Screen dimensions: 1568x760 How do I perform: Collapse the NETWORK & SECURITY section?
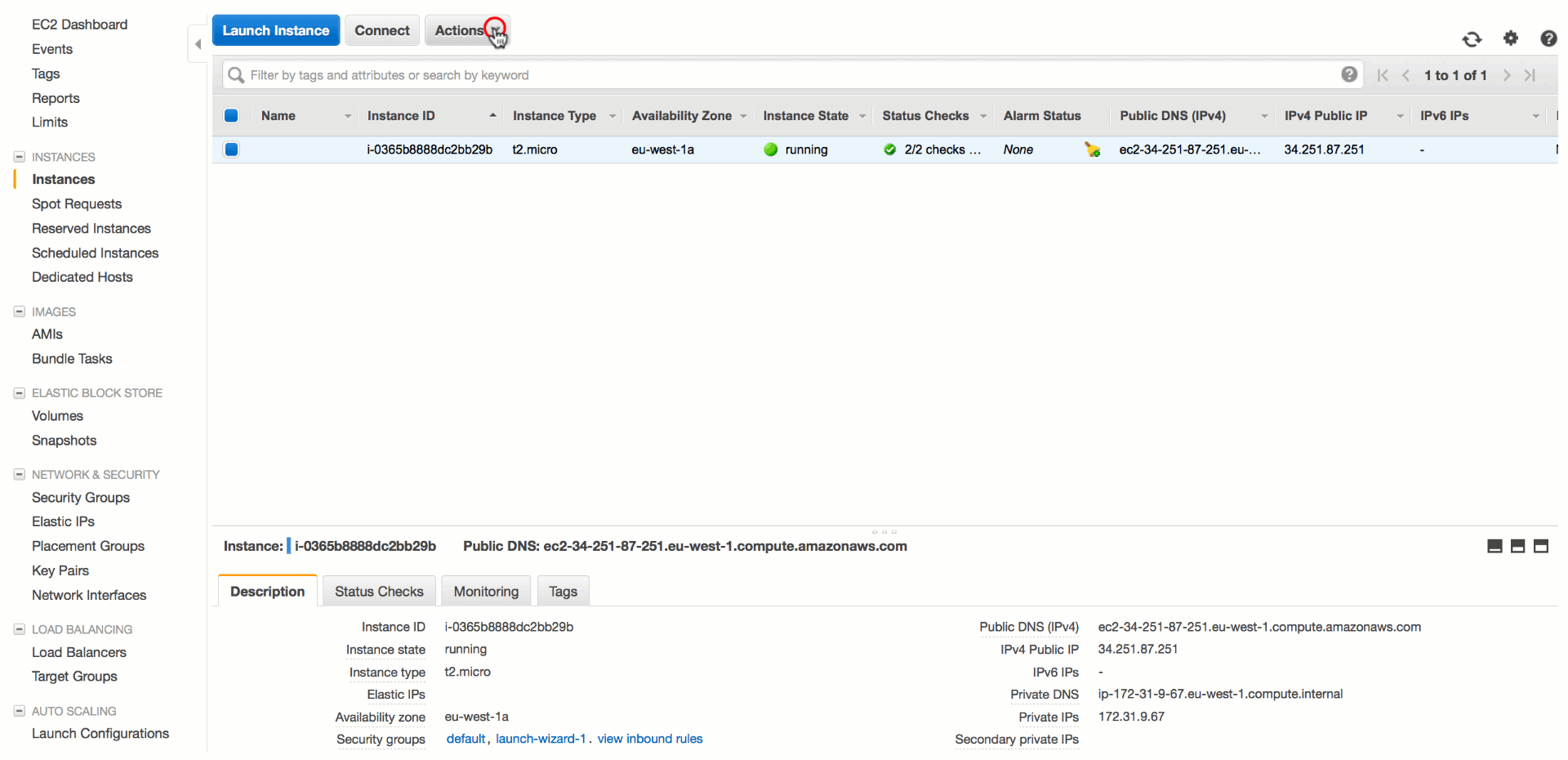[20, 475]
